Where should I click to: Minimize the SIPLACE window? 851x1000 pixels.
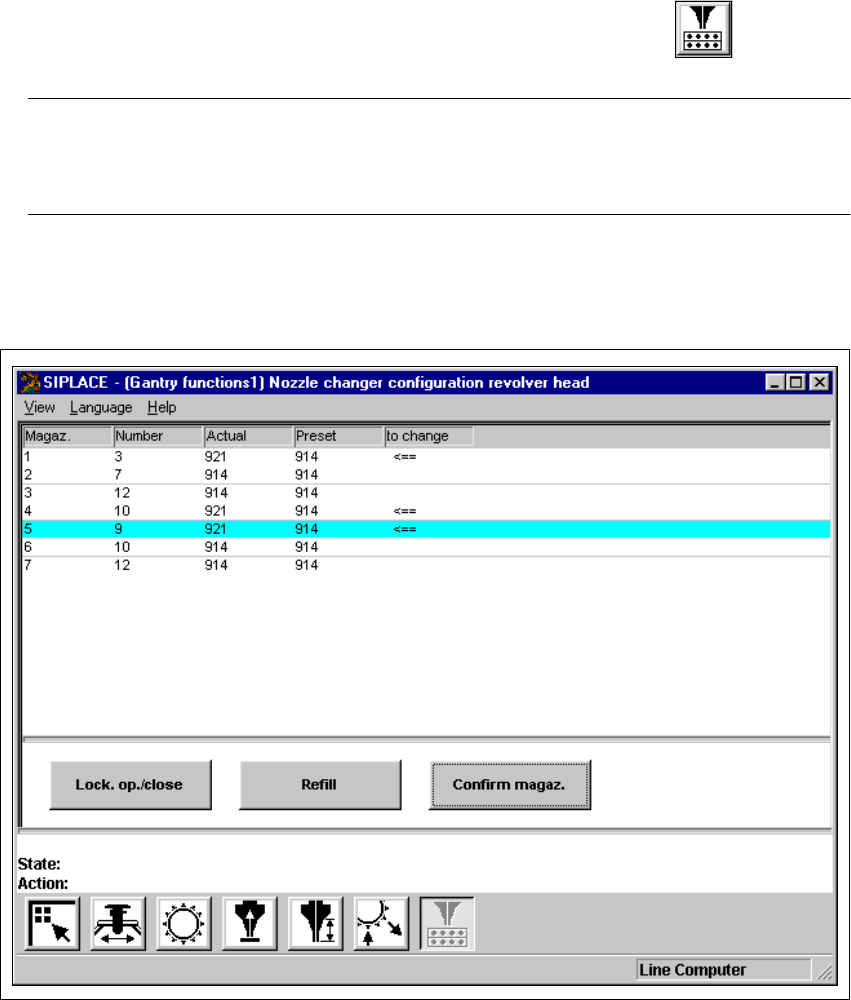point(775,382)
